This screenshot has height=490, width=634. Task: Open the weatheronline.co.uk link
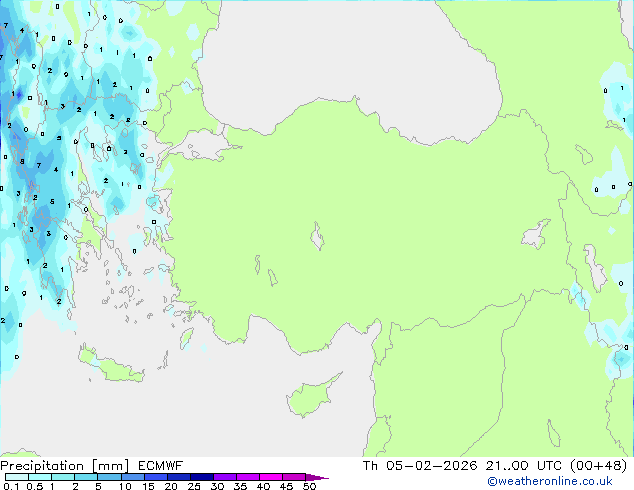(550, 481)
